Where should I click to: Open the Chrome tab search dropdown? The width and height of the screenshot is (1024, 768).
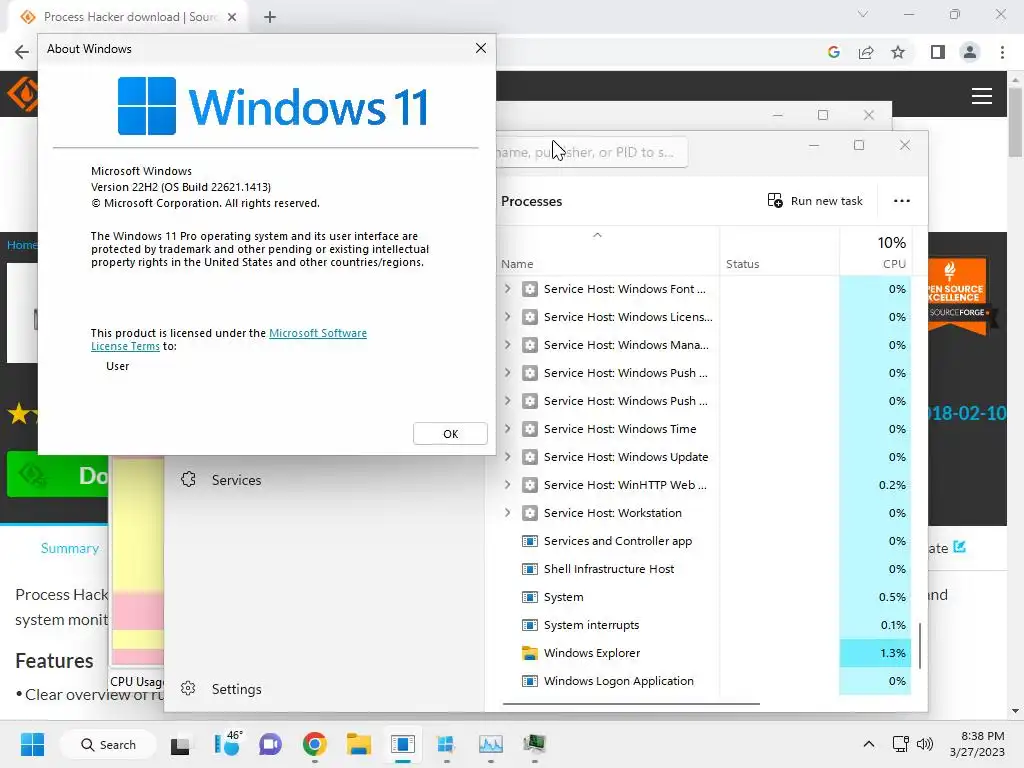[863, 14]
